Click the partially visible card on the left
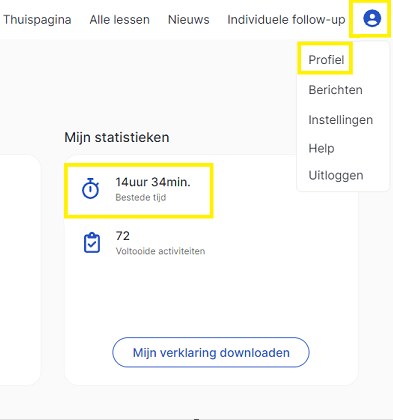 (20, 270)
